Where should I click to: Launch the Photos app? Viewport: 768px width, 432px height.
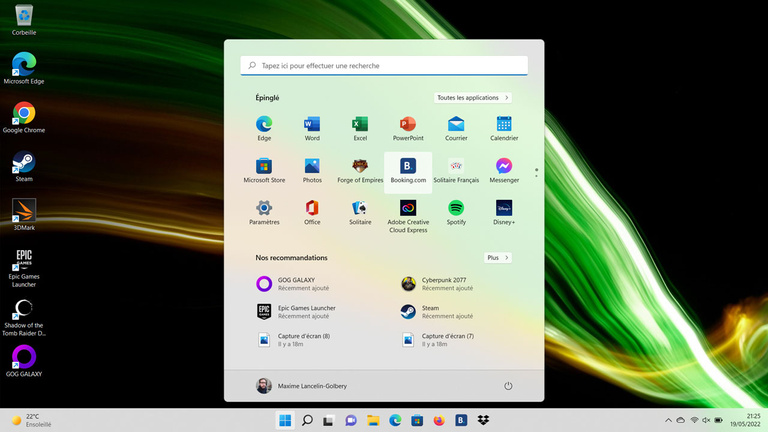(x=312, y=170)
